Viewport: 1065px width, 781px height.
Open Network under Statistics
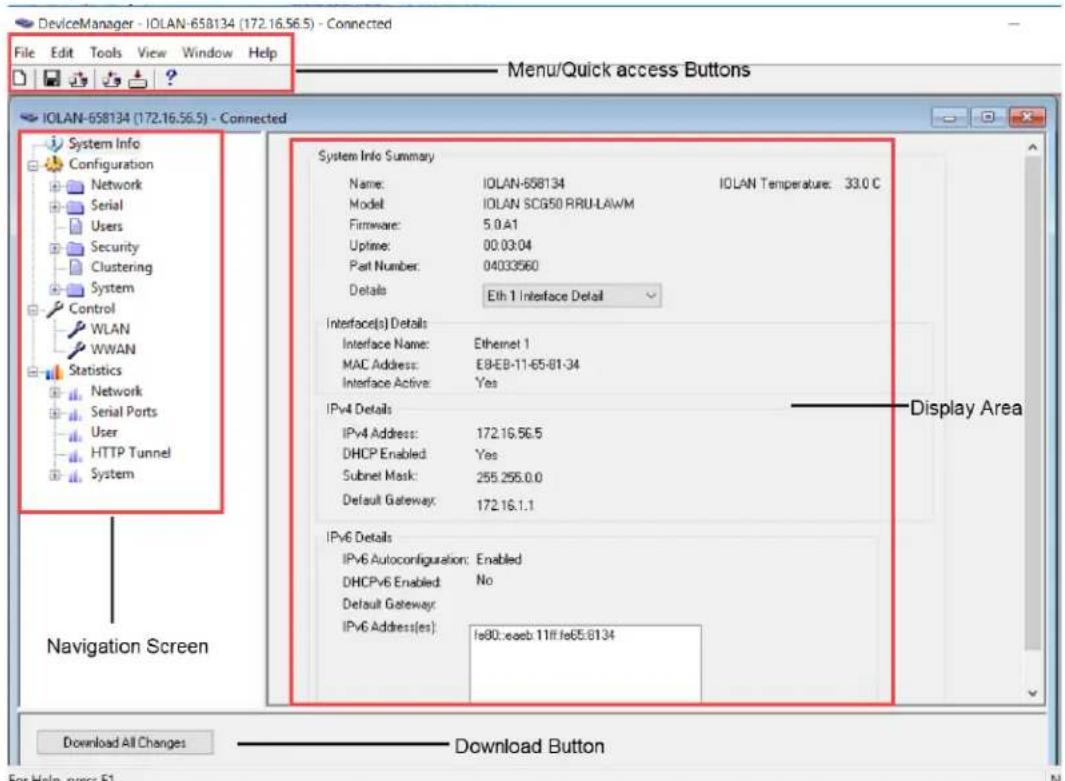point(116,391)
